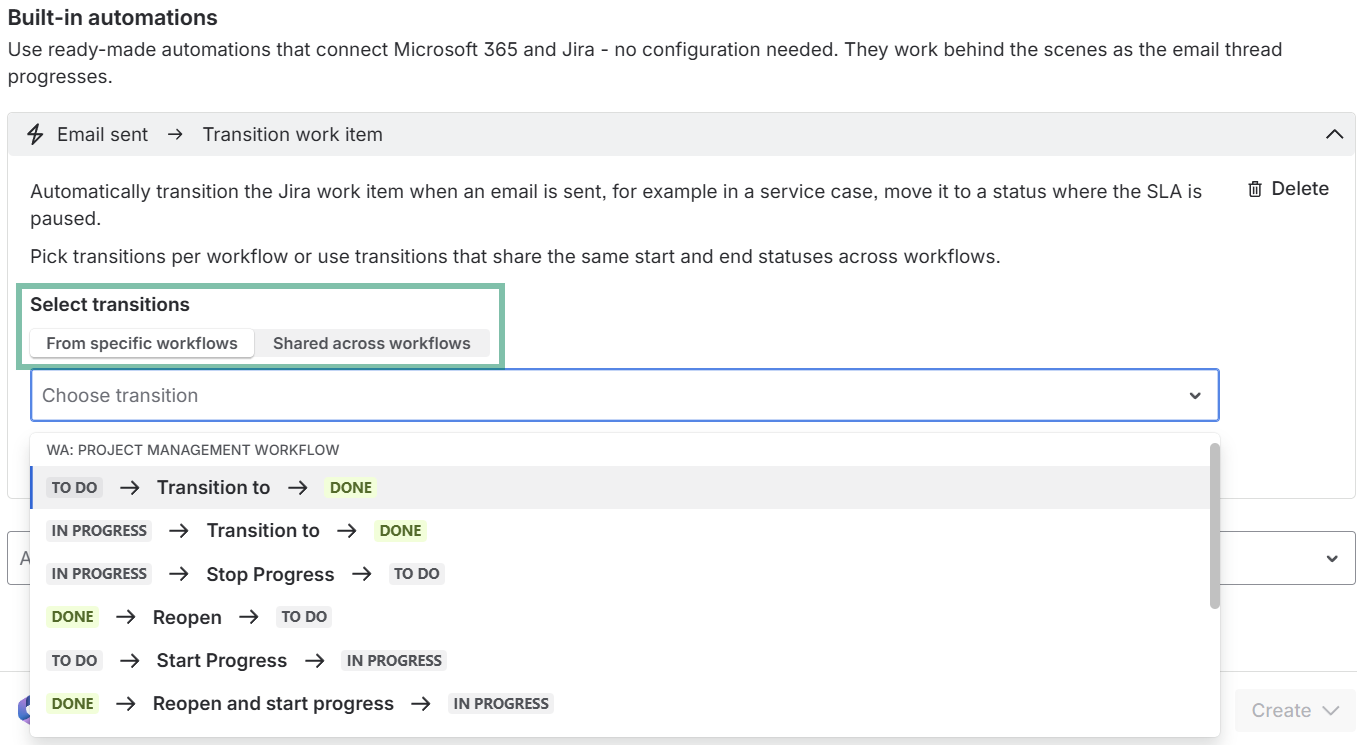The image size is (1357, 745).
Task: Click the Create button
Action: [x=1281, y=711]
